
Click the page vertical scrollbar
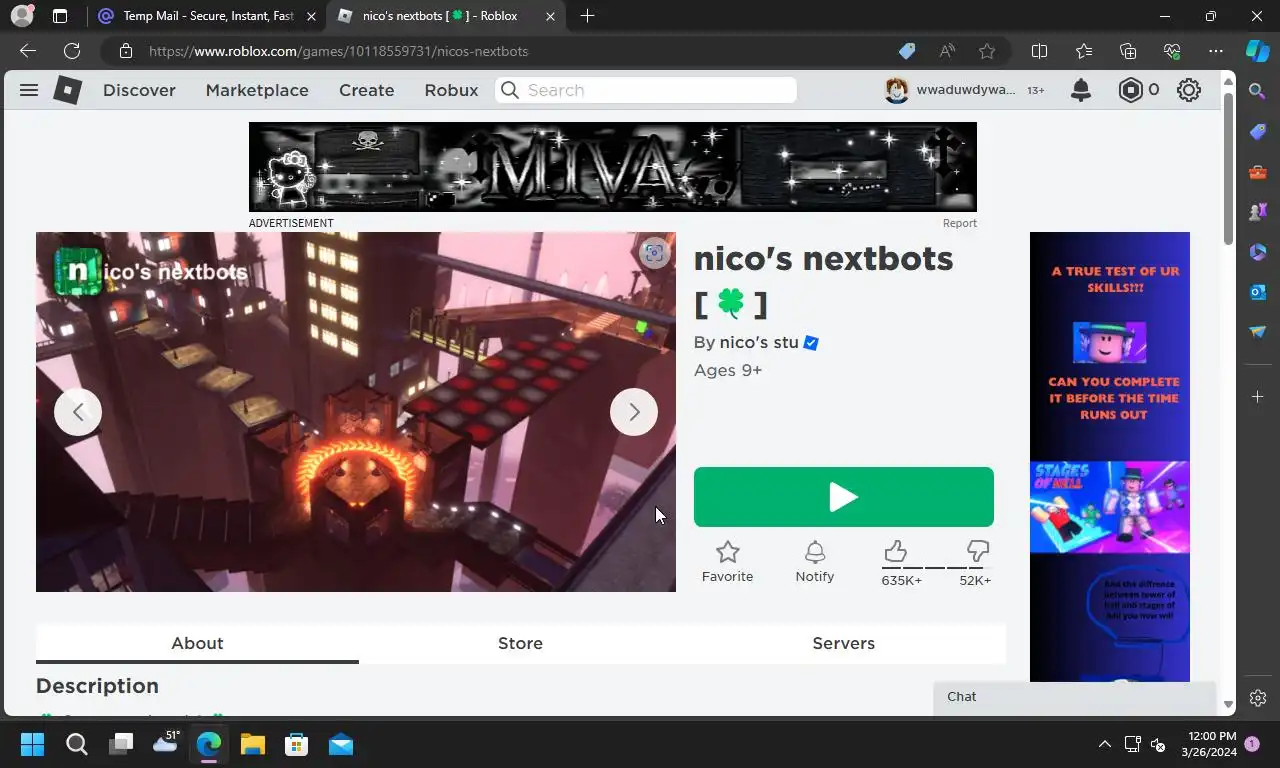1229,170
